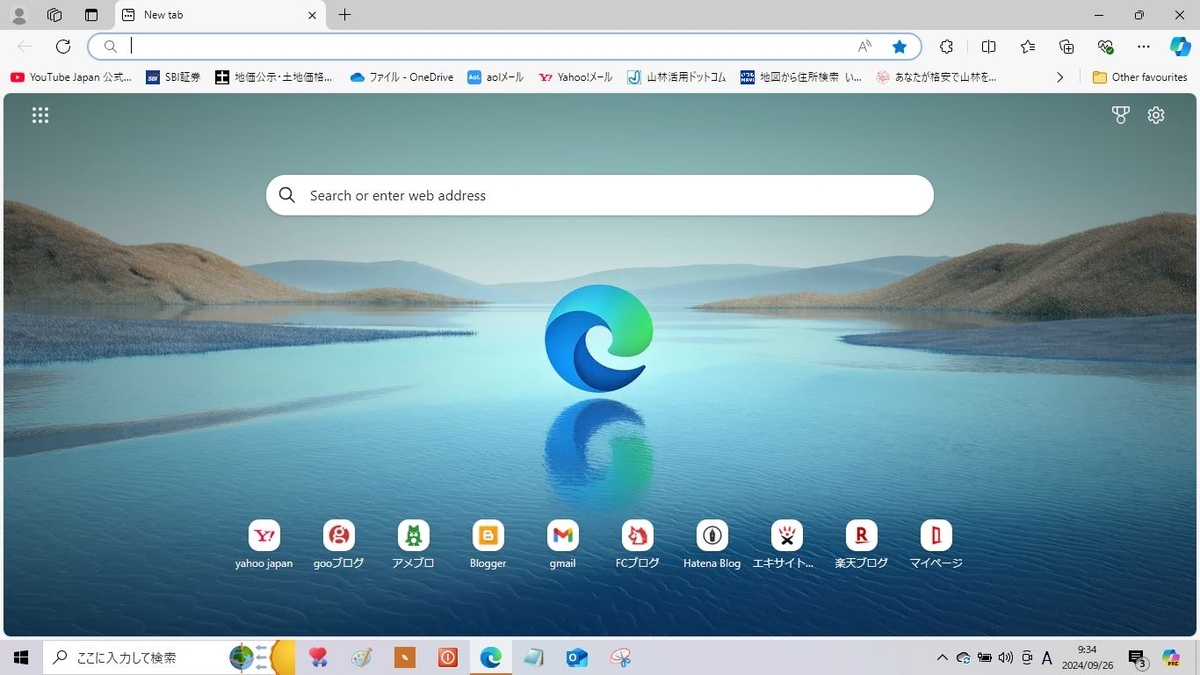
Task: Click the blue favourites star icon
Action: point(899,46)
